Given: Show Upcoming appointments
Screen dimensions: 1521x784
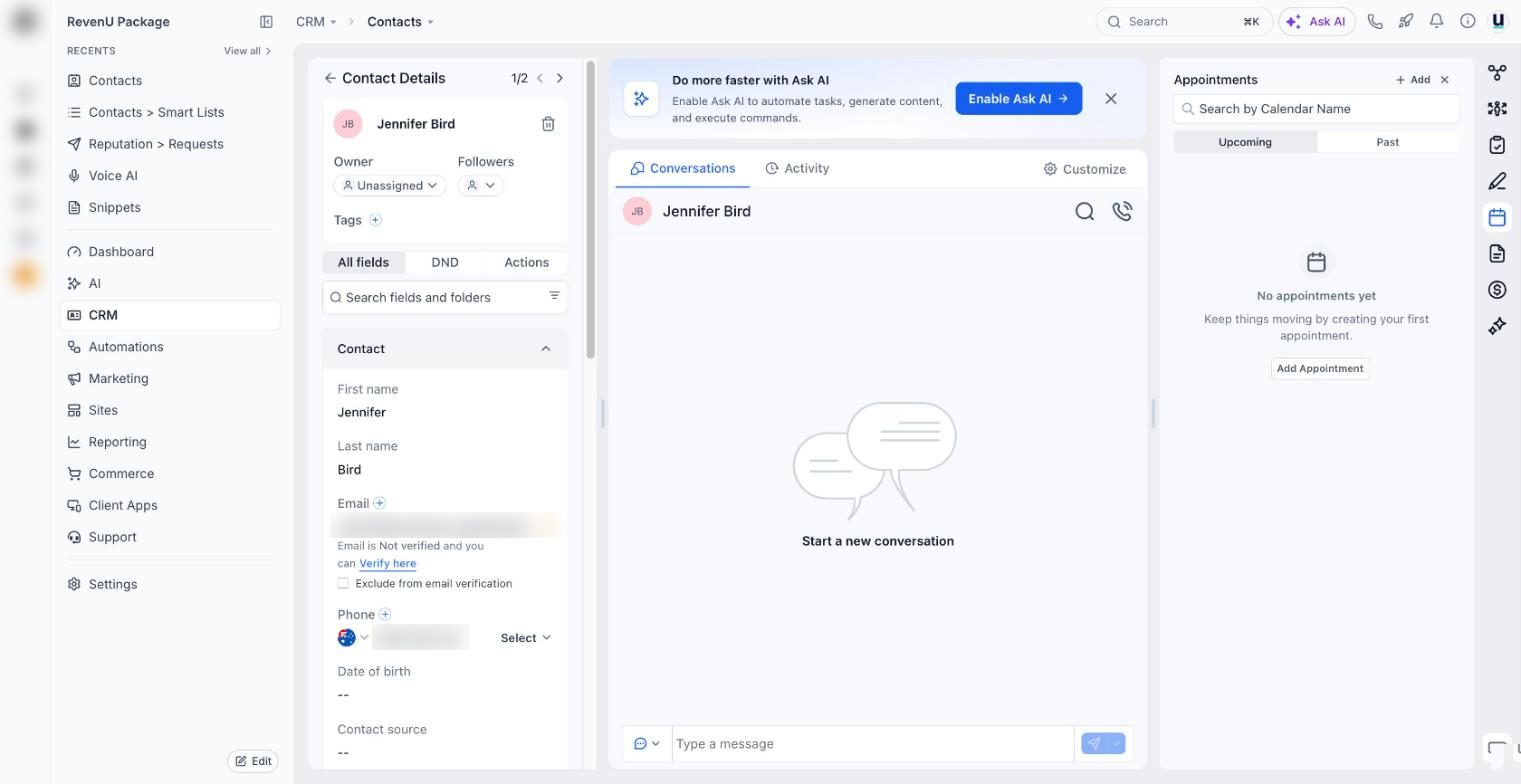Looking at the screenshot, I should point(1245,142).
